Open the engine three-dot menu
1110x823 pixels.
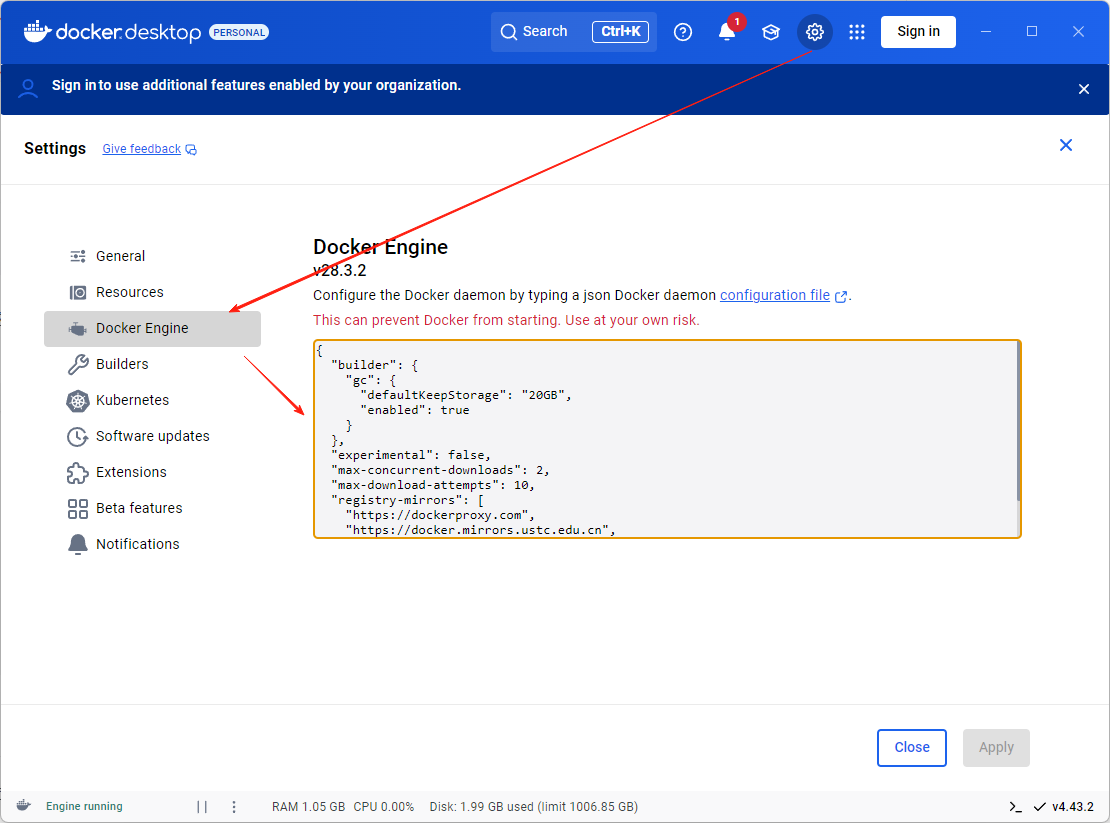click(234, 807)
